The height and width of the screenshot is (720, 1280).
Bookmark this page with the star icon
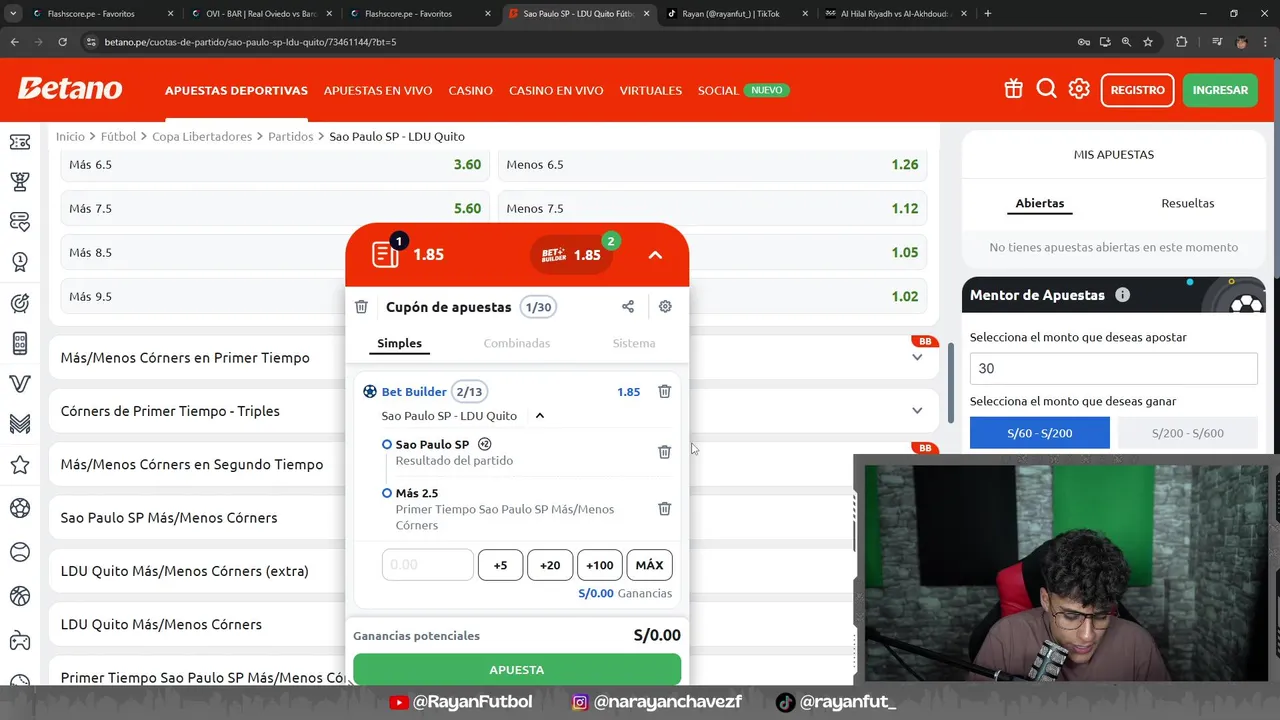pyautogui.click(x=1148, y=42)
